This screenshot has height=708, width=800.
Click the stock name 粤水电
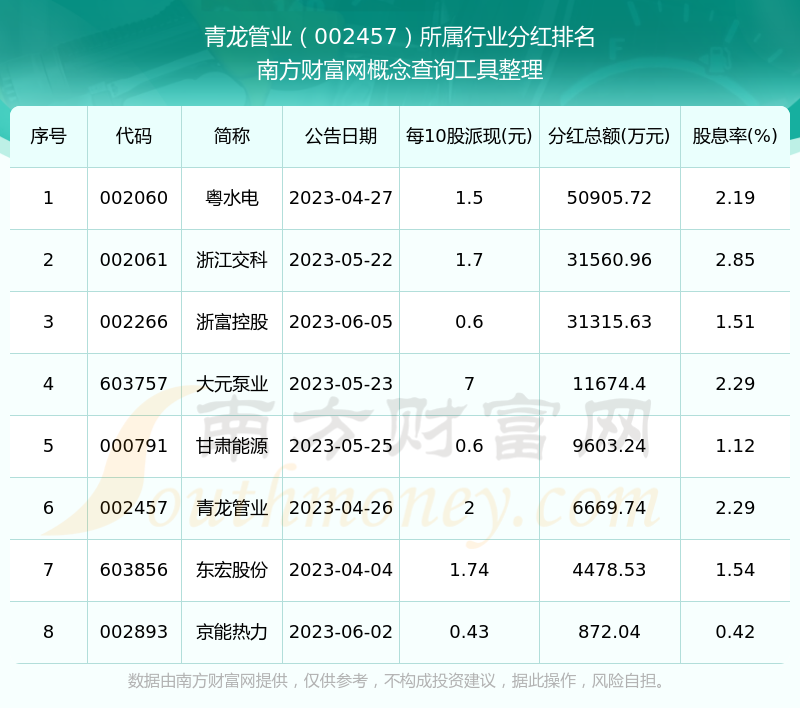pyautogui.click(x=232, y=198)
